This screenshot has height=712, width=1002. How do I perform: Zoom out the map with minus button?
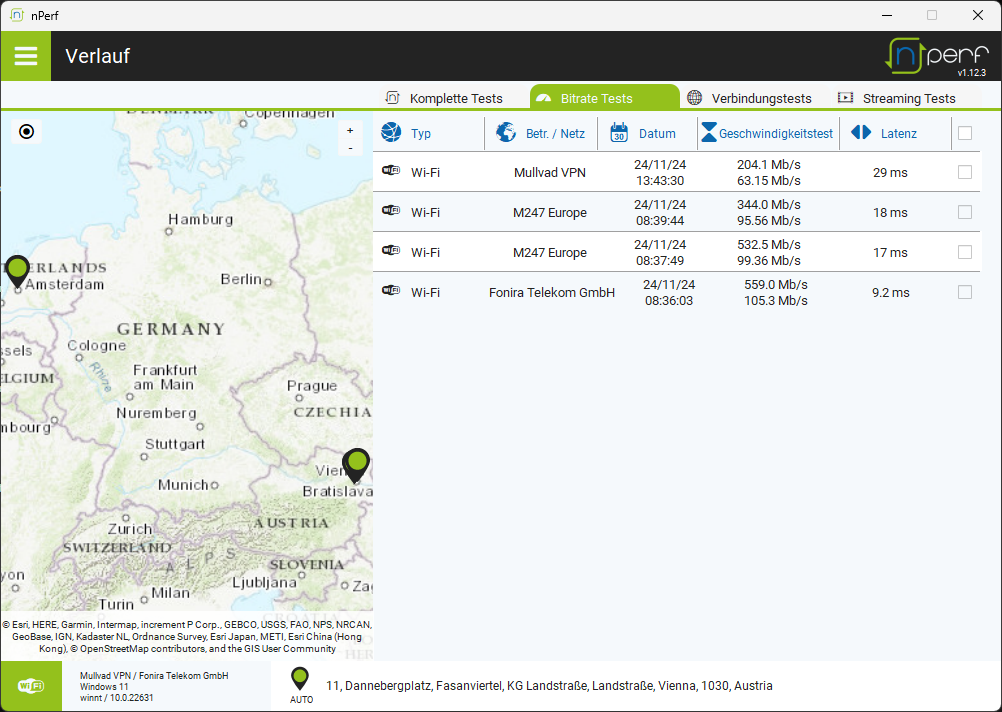click(x=349, y=148)
